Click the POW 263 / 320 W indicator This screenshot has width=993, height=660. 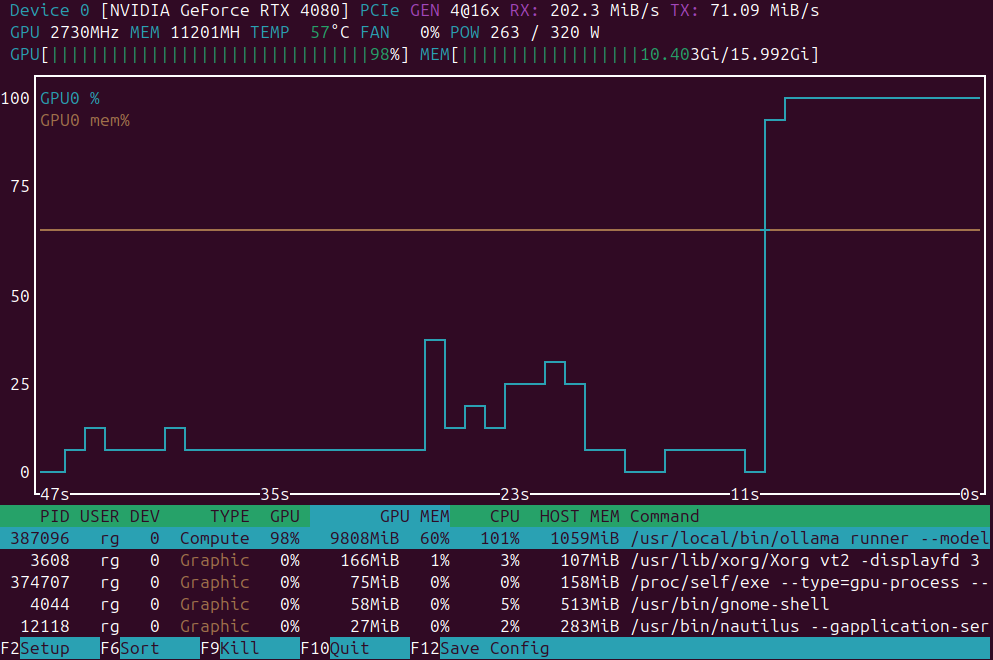coord(527,33)
